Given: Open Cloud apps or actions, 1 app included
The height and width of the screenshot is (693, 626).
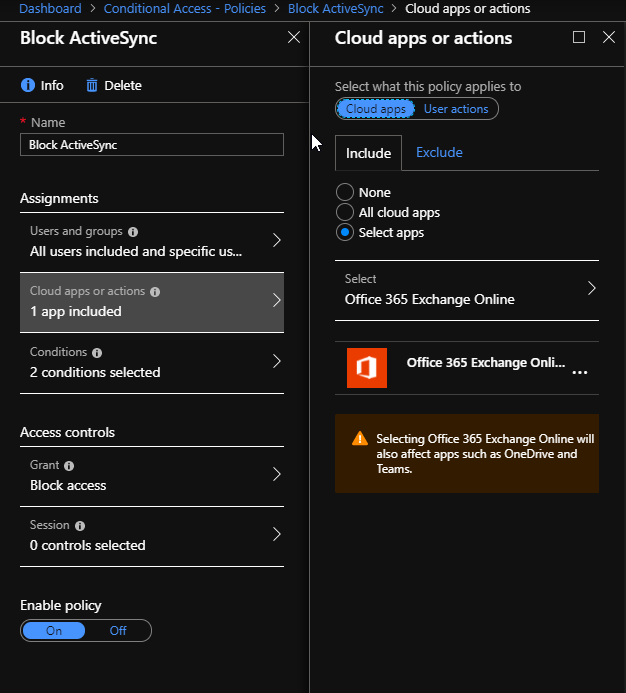Looking at the screenshot, I should 152,302.
